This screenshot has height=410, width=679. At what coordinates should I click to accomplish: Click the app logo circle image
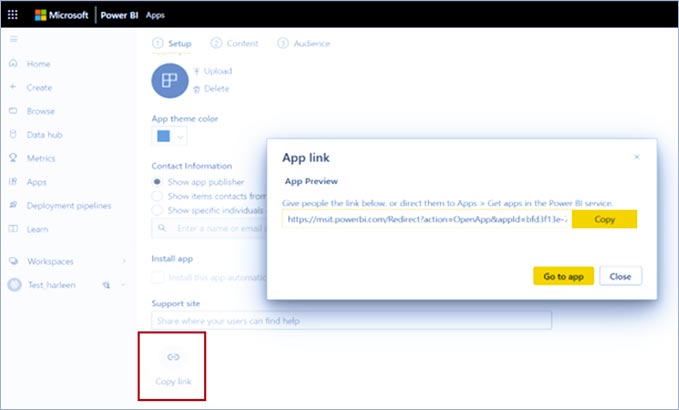(170, 81)
